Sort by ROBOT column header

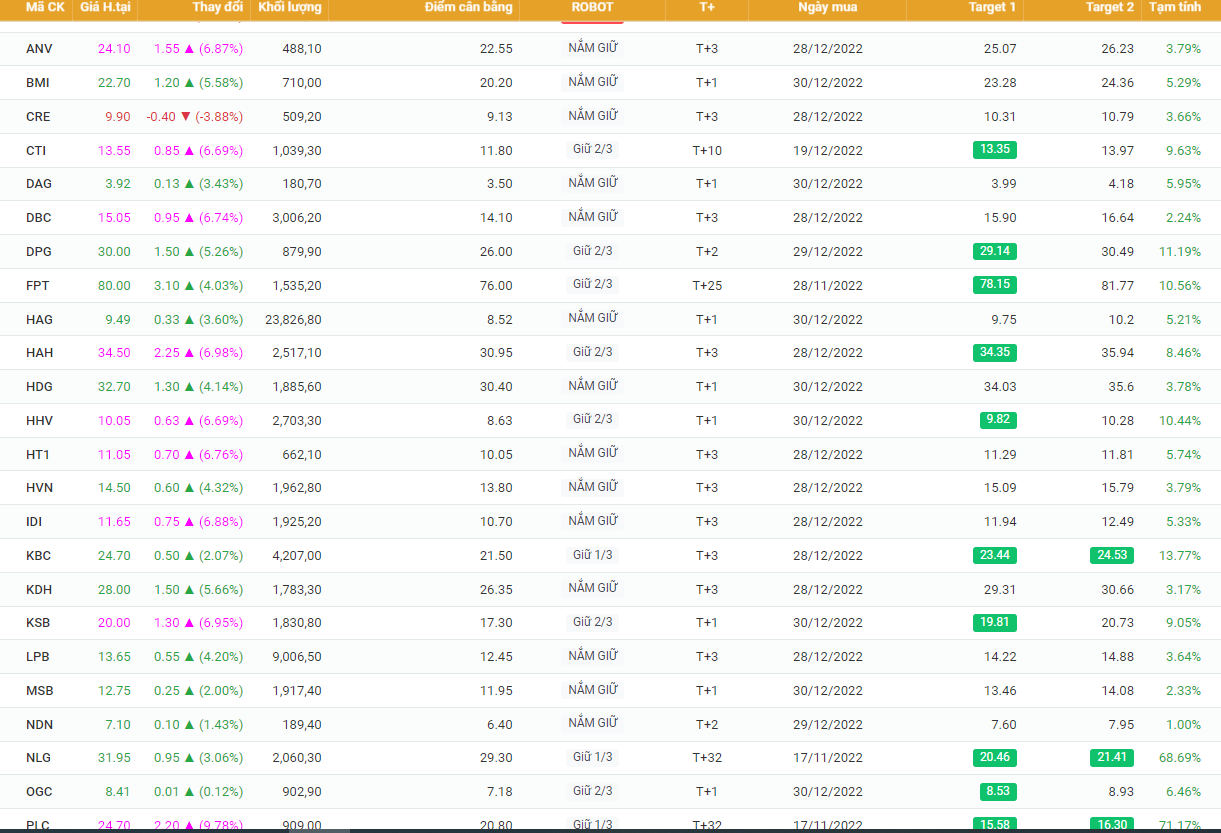coord(593,7)
